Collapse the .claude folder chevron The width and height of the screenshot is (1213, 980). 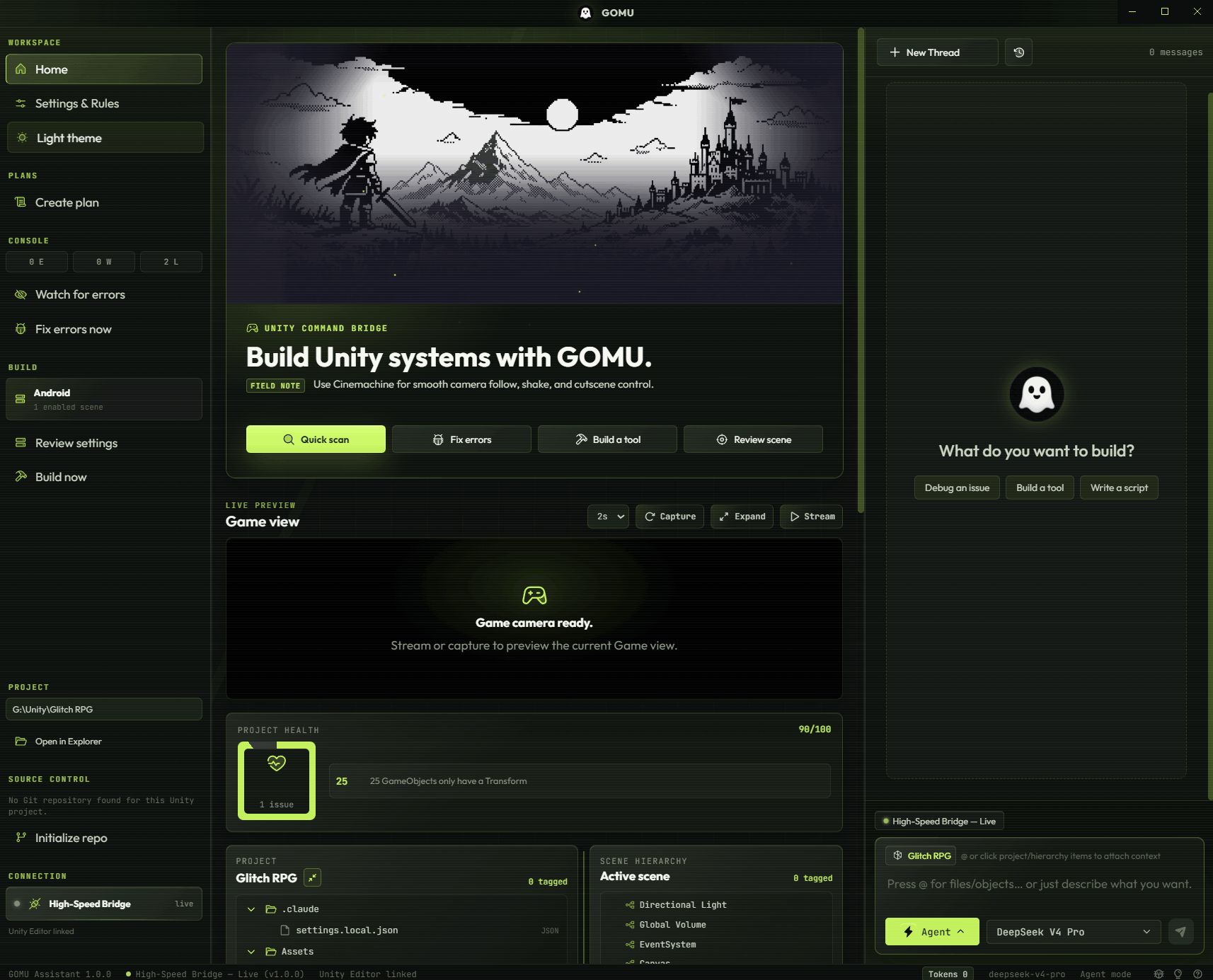click(x=251, y=909)
